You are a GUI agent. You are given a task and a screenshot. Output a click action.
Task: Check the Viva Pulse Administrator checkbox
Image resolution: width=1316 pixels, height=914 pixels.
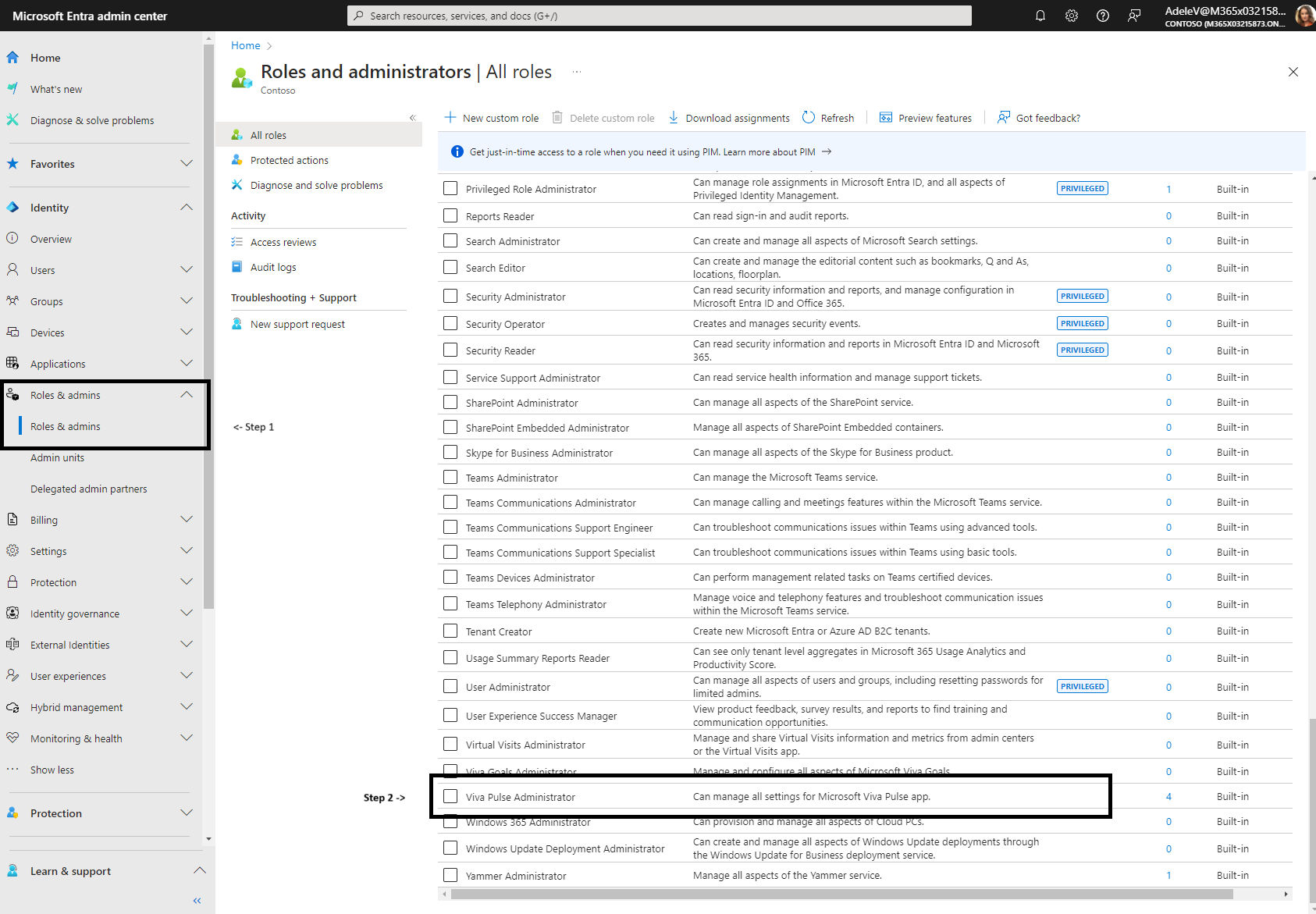tap(450, 796)
